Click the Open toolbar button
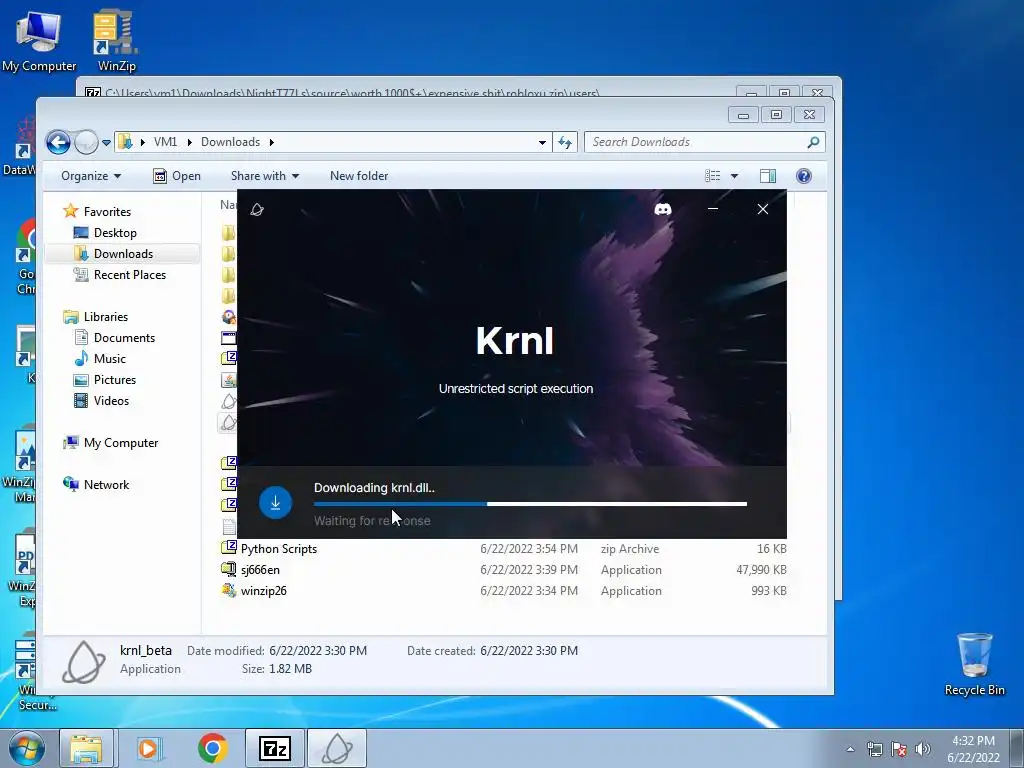 click(176, 176)
